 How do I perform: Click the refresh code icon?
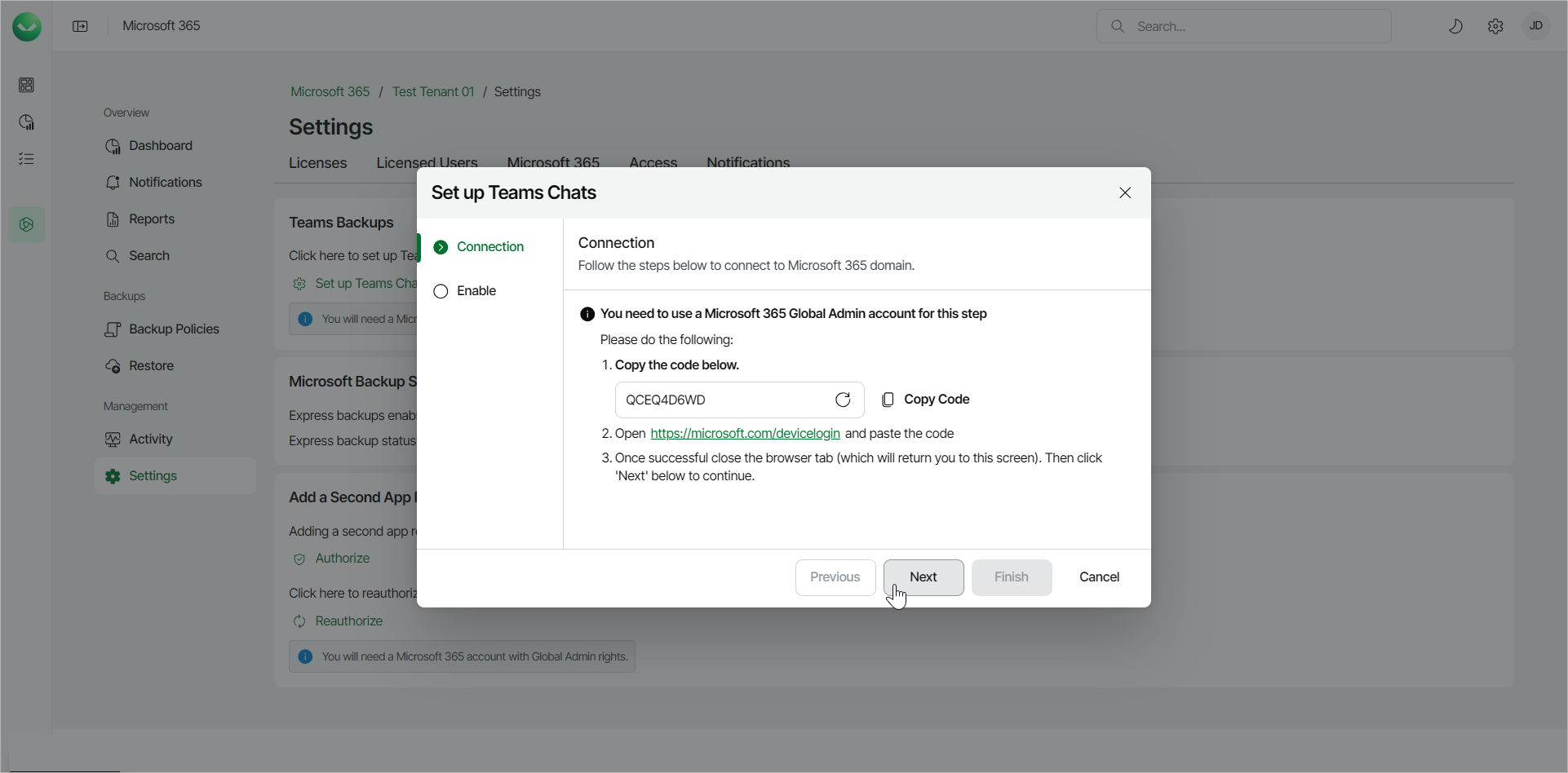[x=843, y=400]
